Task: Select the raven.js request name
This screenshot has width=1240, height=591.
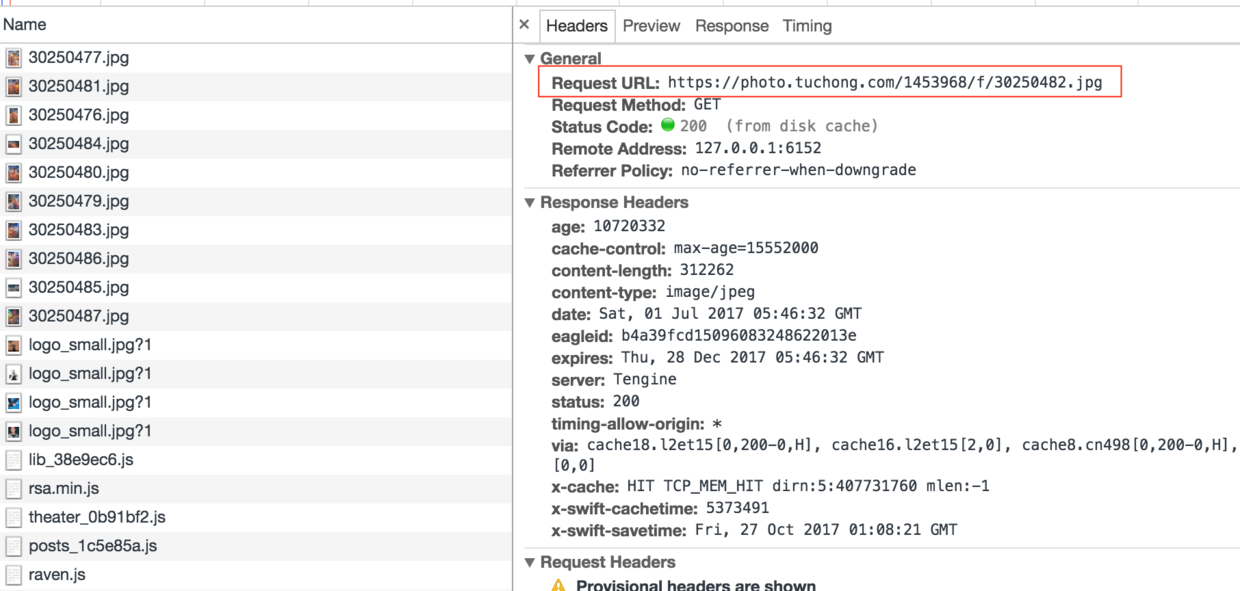Action: [57, 575]
